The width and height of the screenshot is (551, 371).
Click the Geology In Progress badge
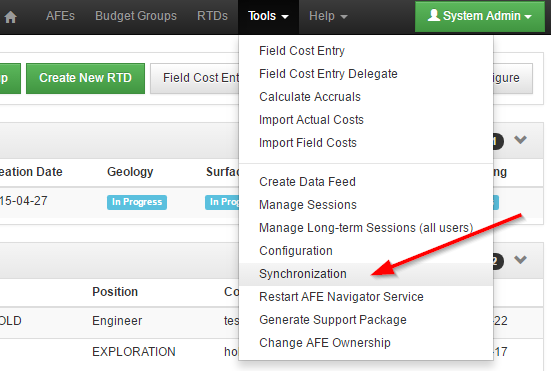point(137,202)
